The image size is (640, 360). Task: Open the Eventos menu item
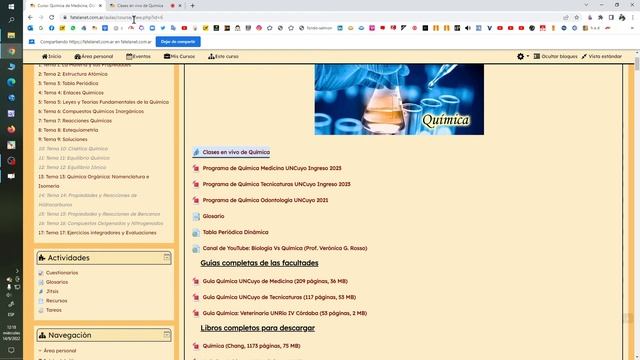tap(138, 56)
